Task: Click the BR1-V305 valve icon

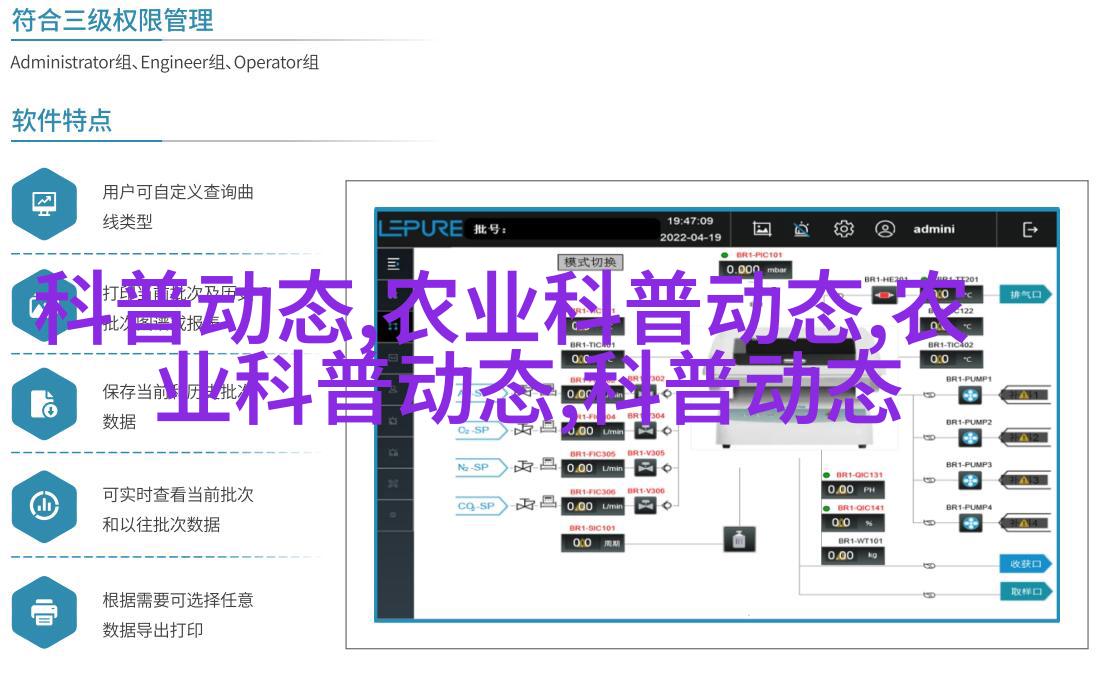Action: click(645, 468)
